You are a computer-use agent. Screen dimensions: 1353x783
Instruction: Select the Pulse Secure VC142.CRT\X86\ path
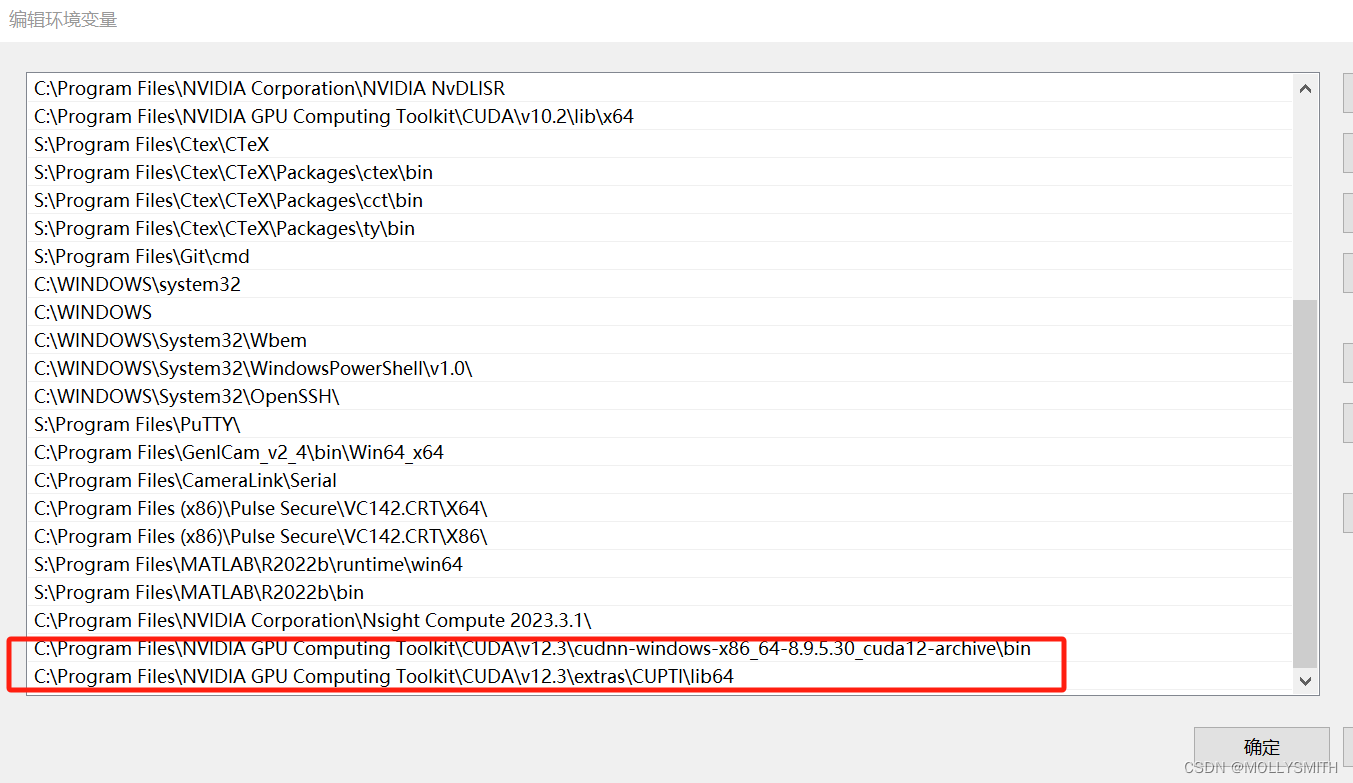tap(660, 536)
